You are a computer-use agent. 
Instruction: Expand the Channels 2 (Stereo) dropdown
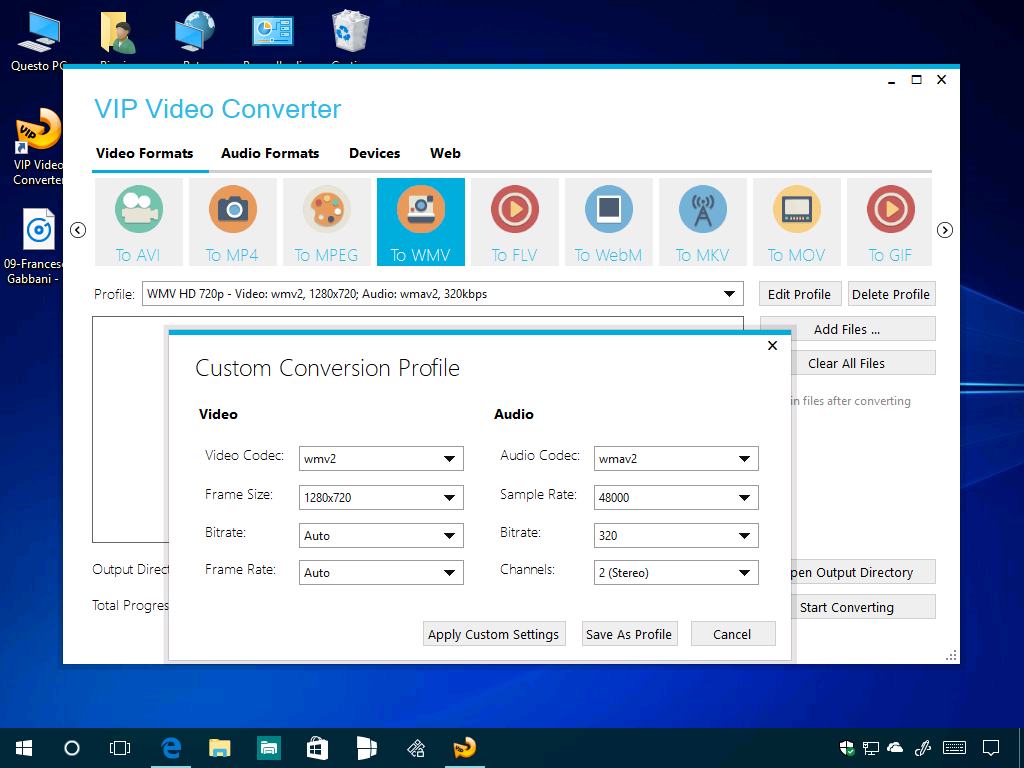tap(676, 573)
